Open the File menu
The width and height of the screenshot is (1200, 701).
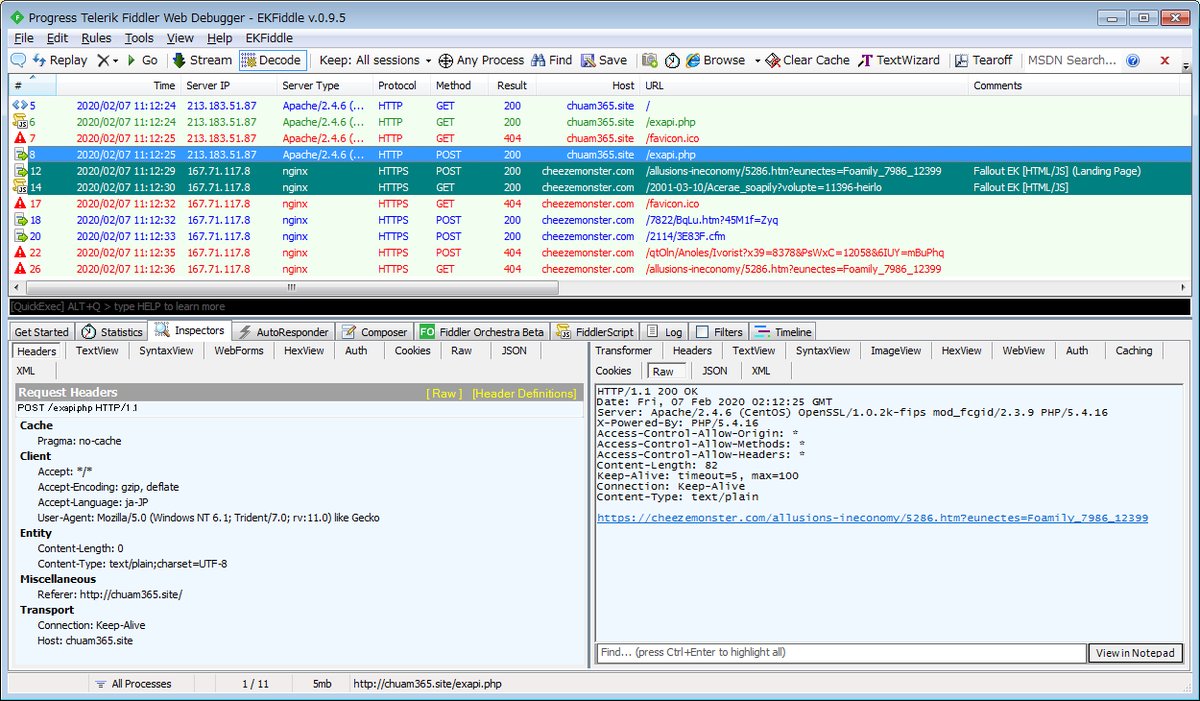coord(24,38)
